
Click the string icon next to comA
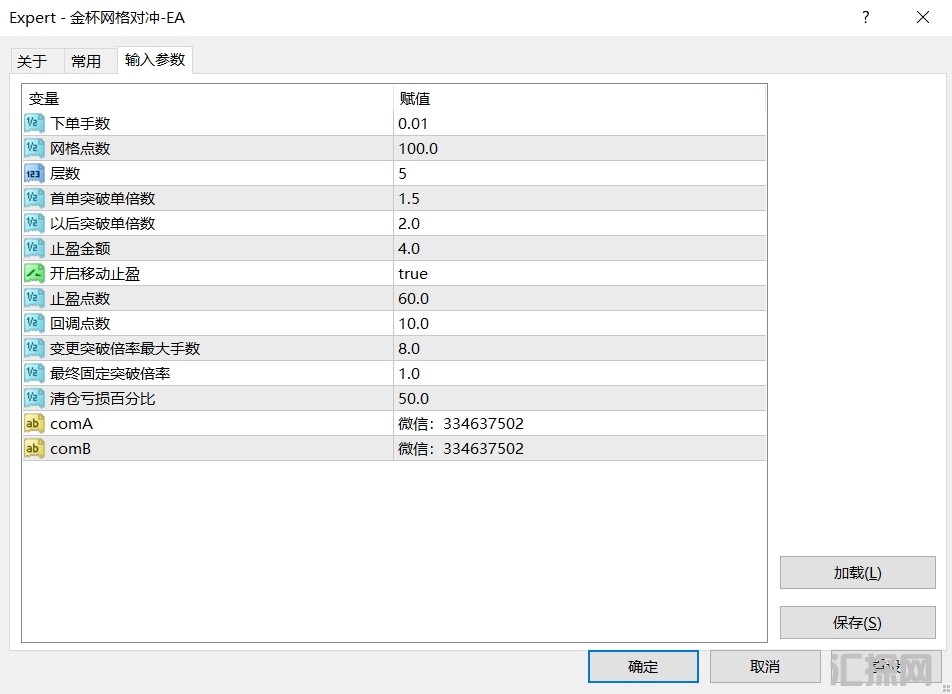click(34, 423)
